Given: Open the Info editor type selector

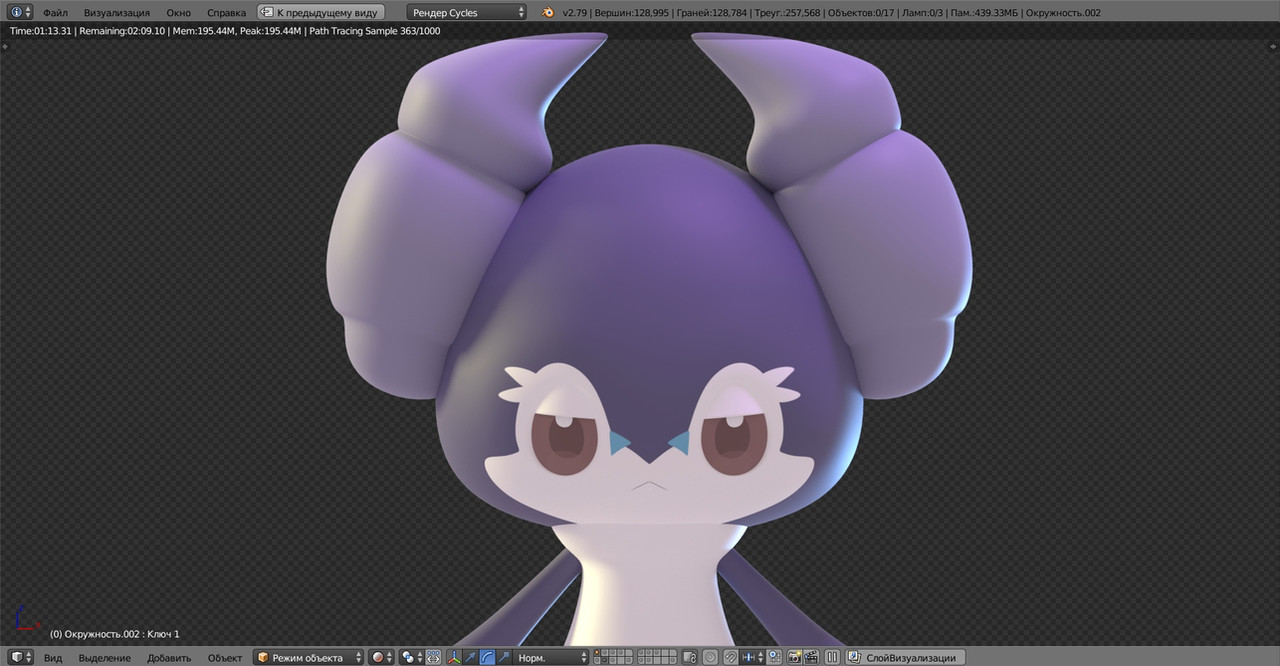Looking at the screenshot, I should 20,12.
